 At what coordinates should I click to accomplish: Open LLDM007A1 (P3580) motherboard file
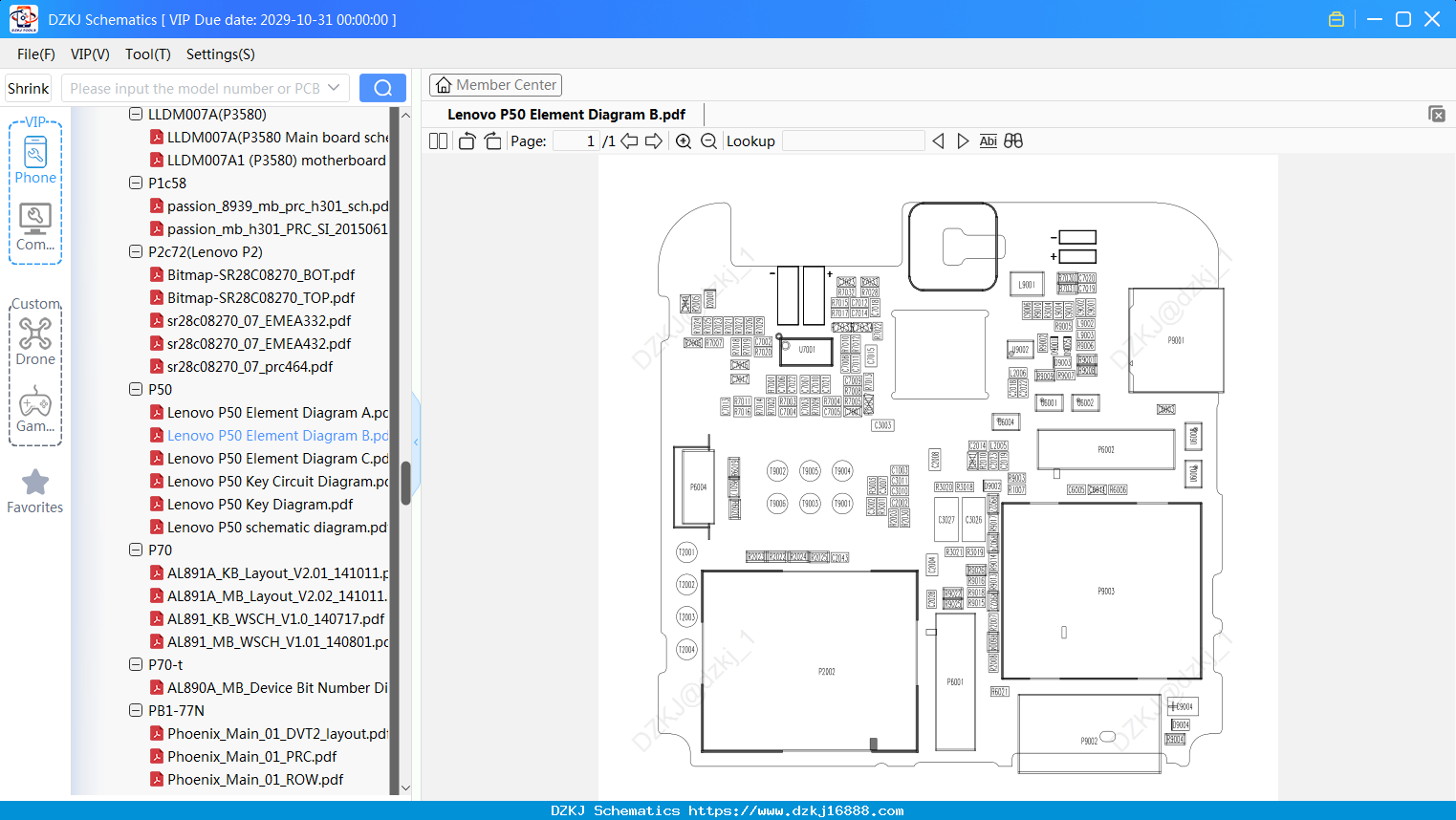click(x=277, y=161)
